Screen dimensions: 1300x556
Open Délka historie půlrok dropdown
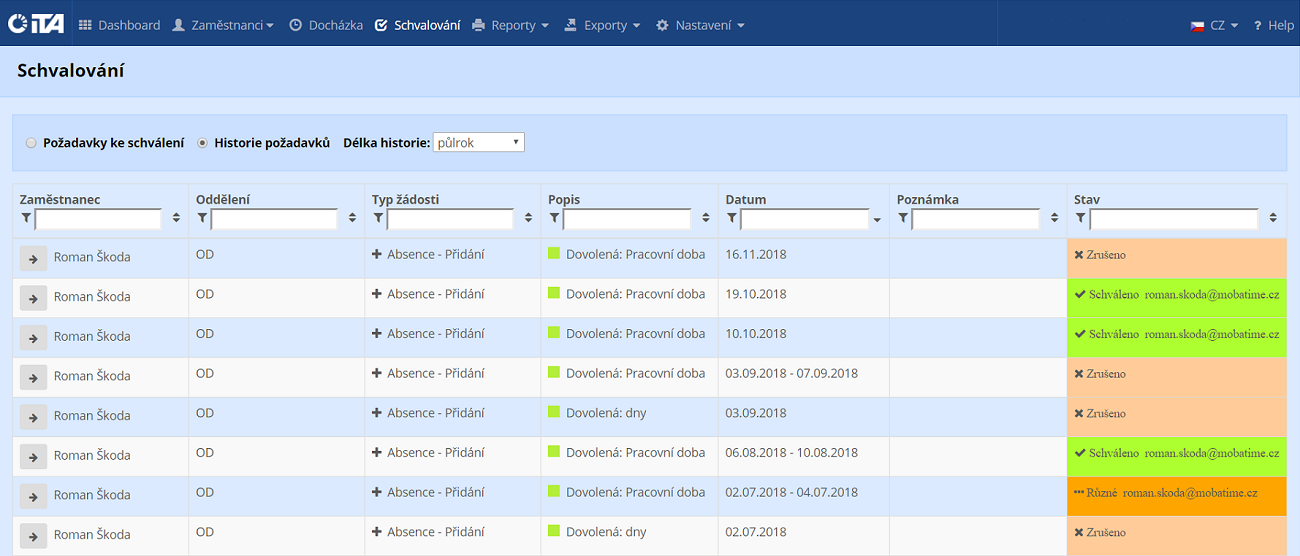[x=478, y=143]
